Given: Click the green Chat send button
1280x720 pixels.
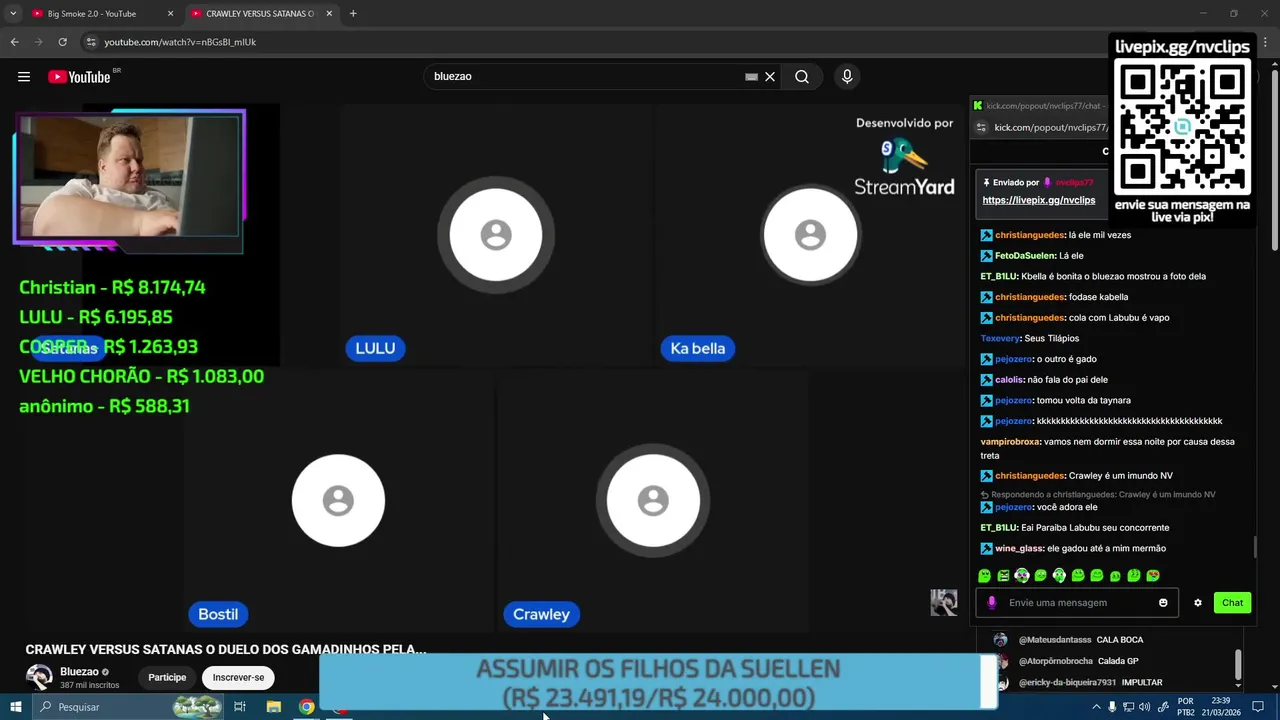Looking at the screenshot, I should point(1232,602).
